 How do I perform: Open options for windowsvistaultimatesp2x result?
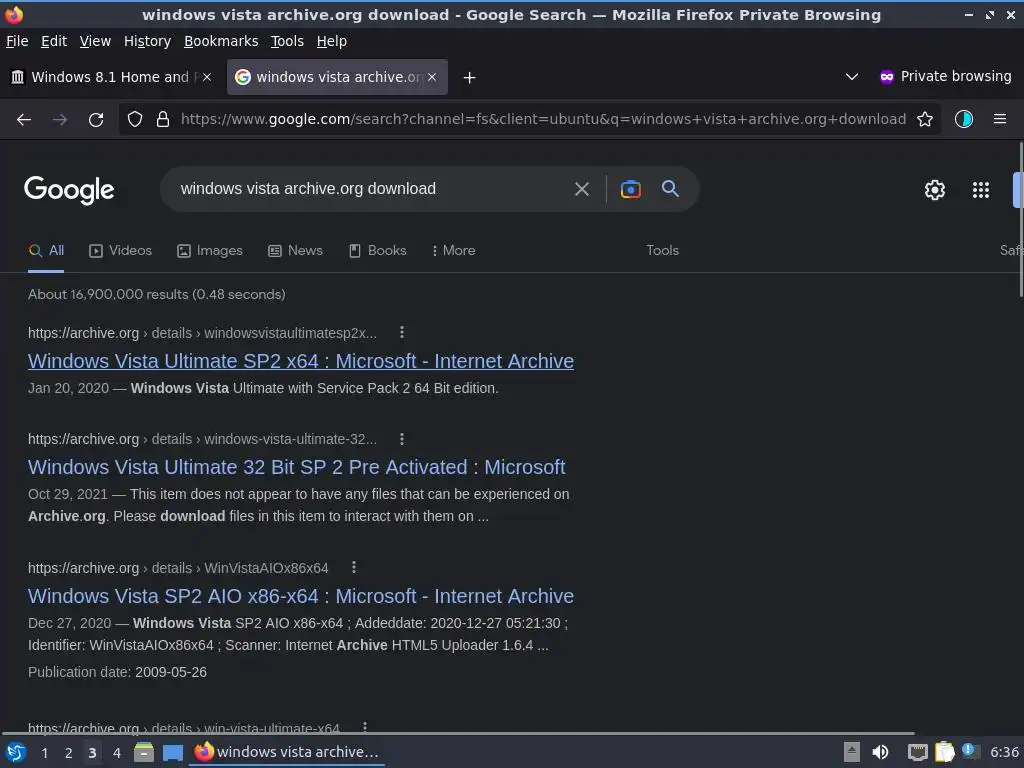[402, 332]
